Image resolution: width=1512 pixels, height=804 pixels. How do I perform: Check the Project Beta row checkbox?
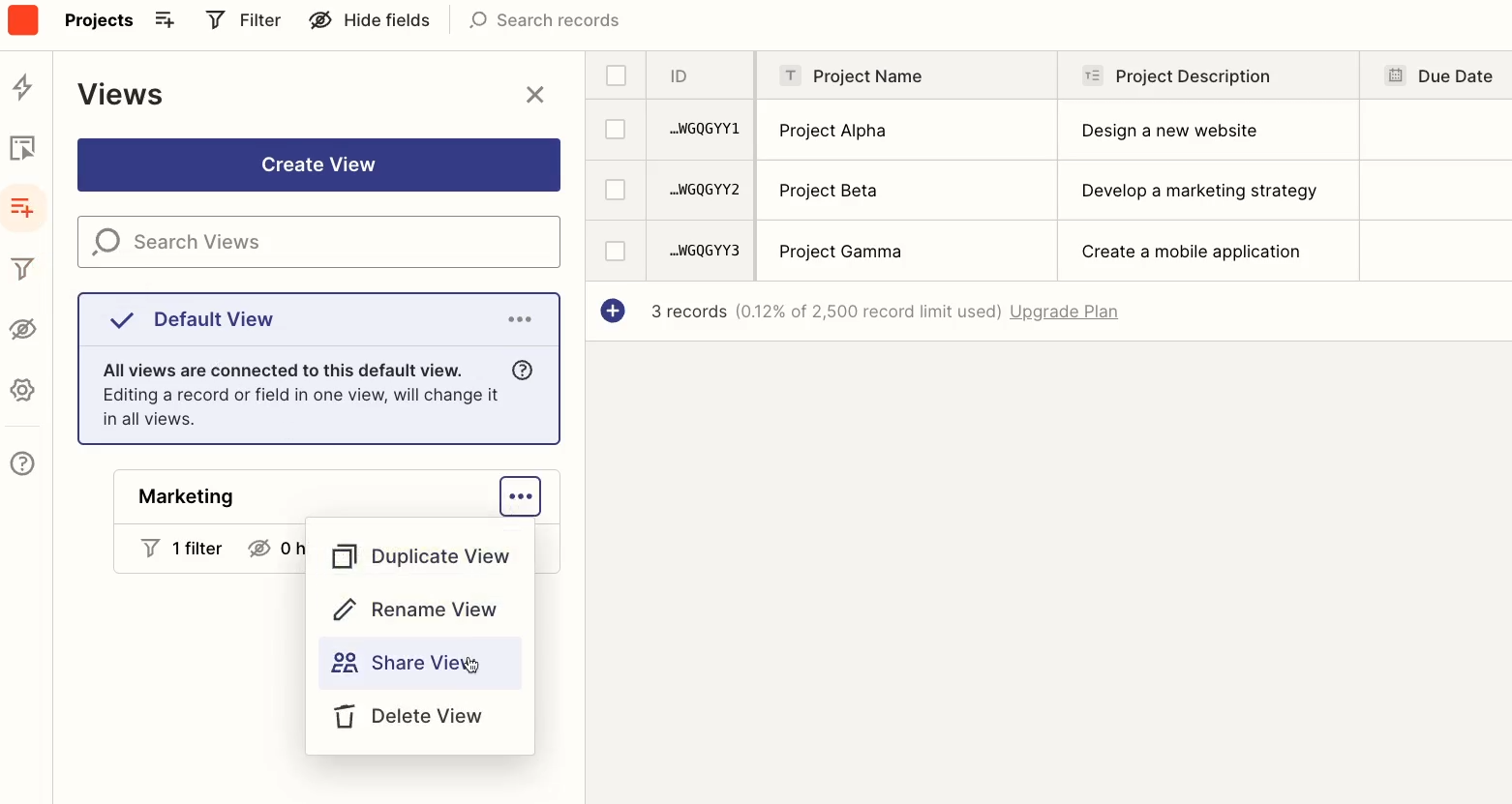pyautogui.click(x=615, y=190)
